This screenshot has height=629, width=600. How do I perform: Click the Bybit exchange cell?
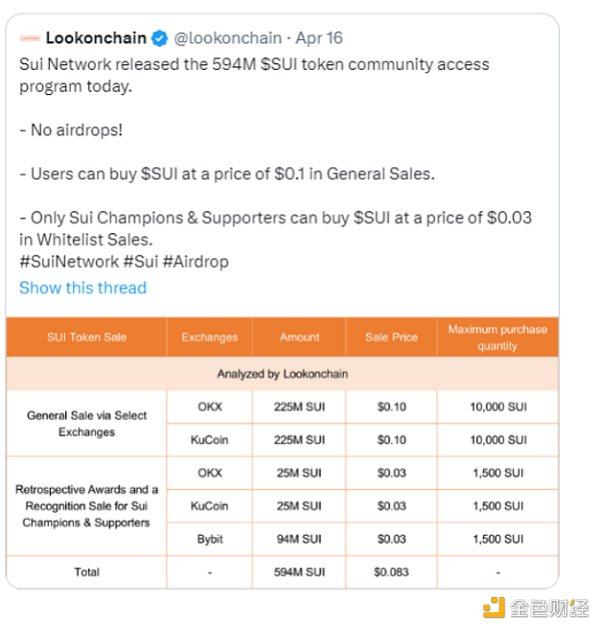[210, 539]
